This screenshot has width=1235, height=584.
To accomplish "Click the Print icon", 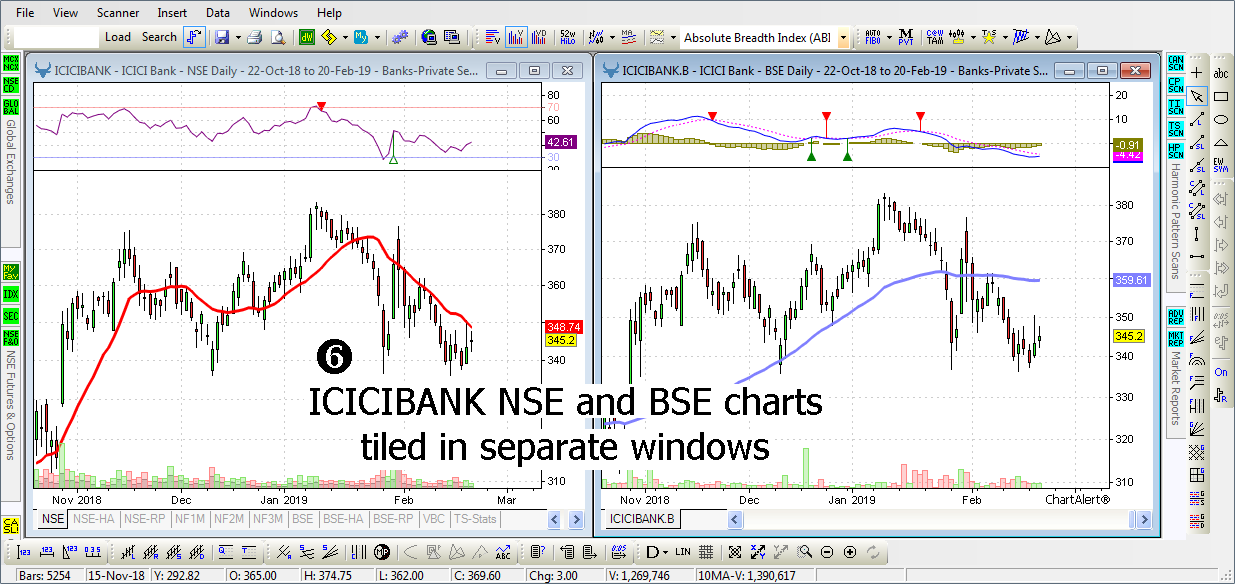I will [x=254, y=37].
